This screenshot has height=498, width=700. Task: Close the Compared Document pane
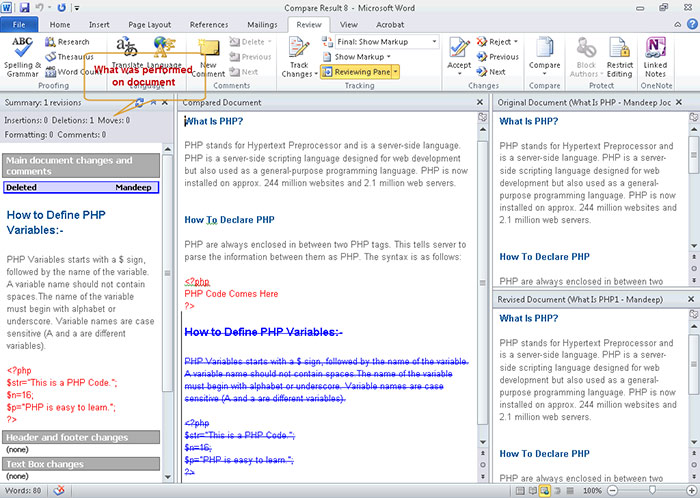(x=480, y=102)
